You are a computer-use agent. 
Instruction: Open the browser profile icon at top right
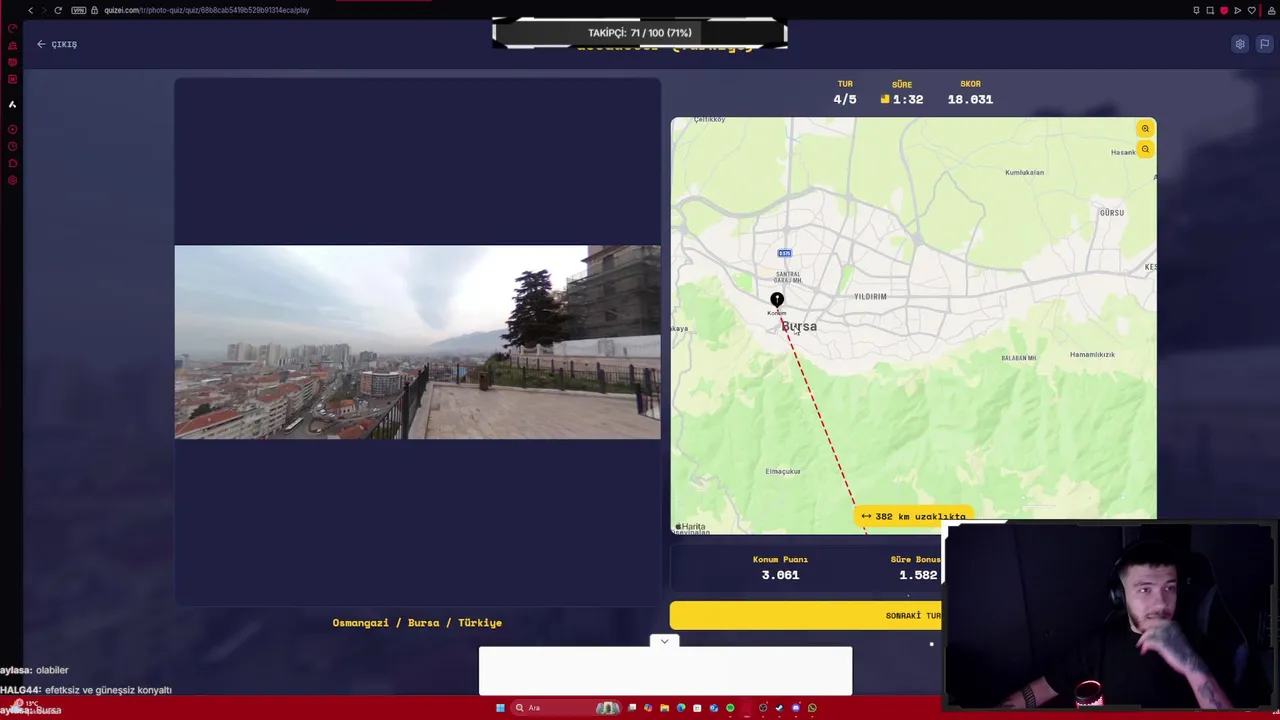1272,10
